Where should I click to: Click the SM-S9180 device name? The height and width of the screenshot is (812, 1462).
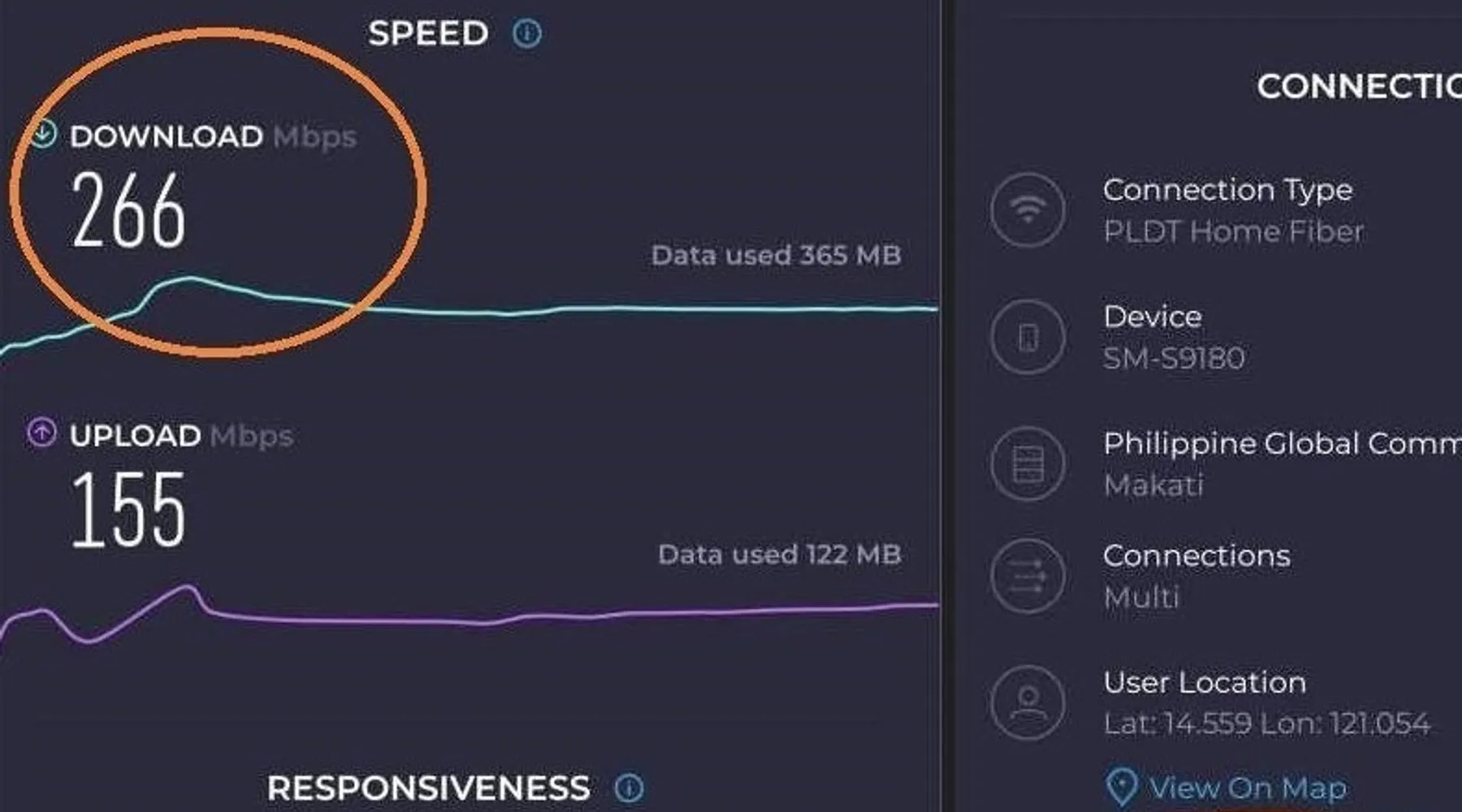click(x=1174, y=358)
